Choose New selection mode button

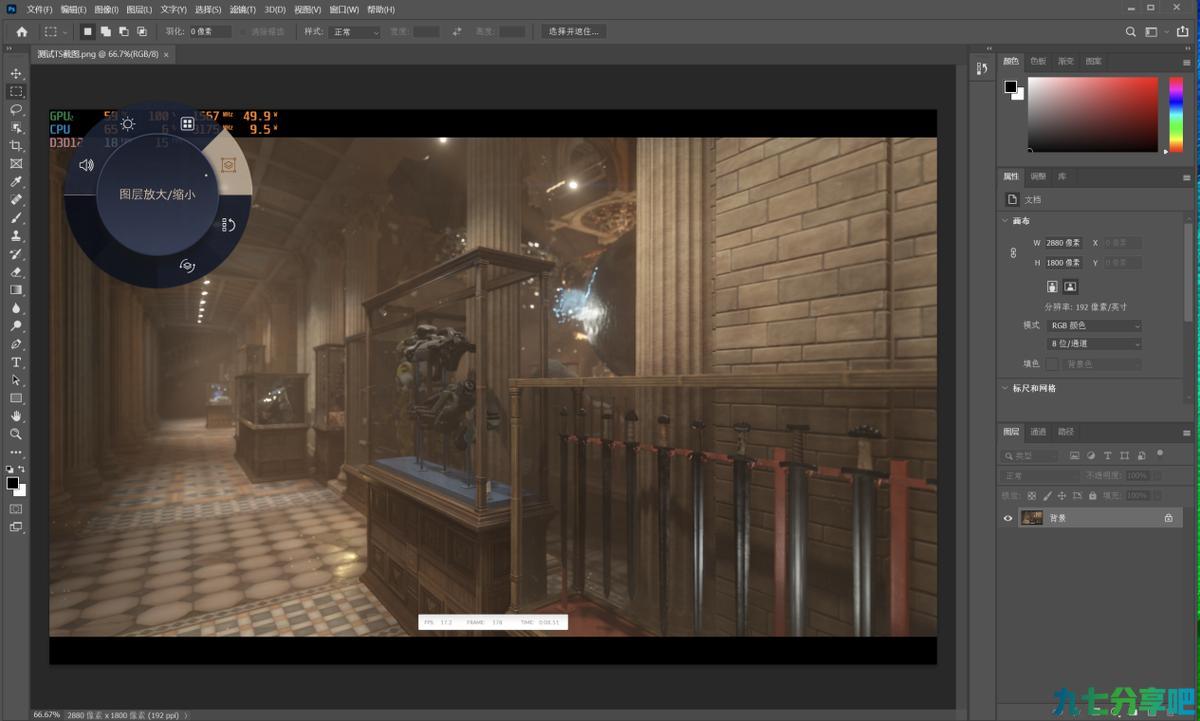coord(87,32)
